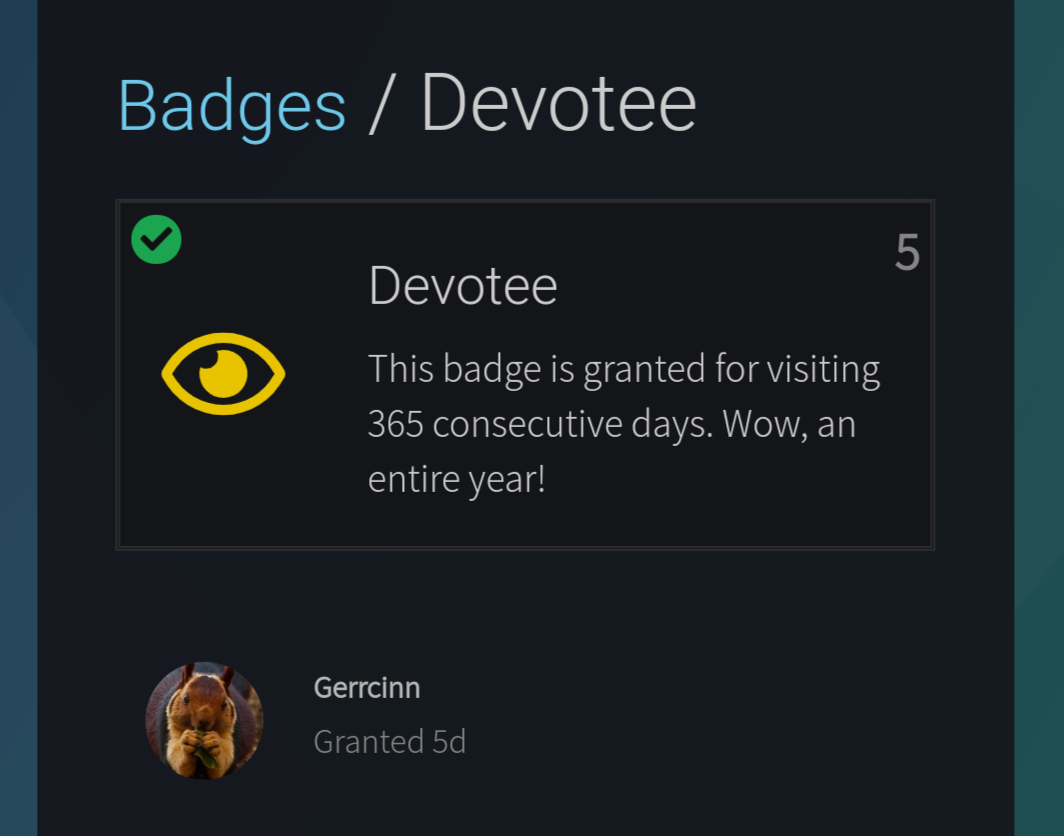Screen dimensions: 1064x836
Task: Click the green checkmark icon
Action: point(156,240)
